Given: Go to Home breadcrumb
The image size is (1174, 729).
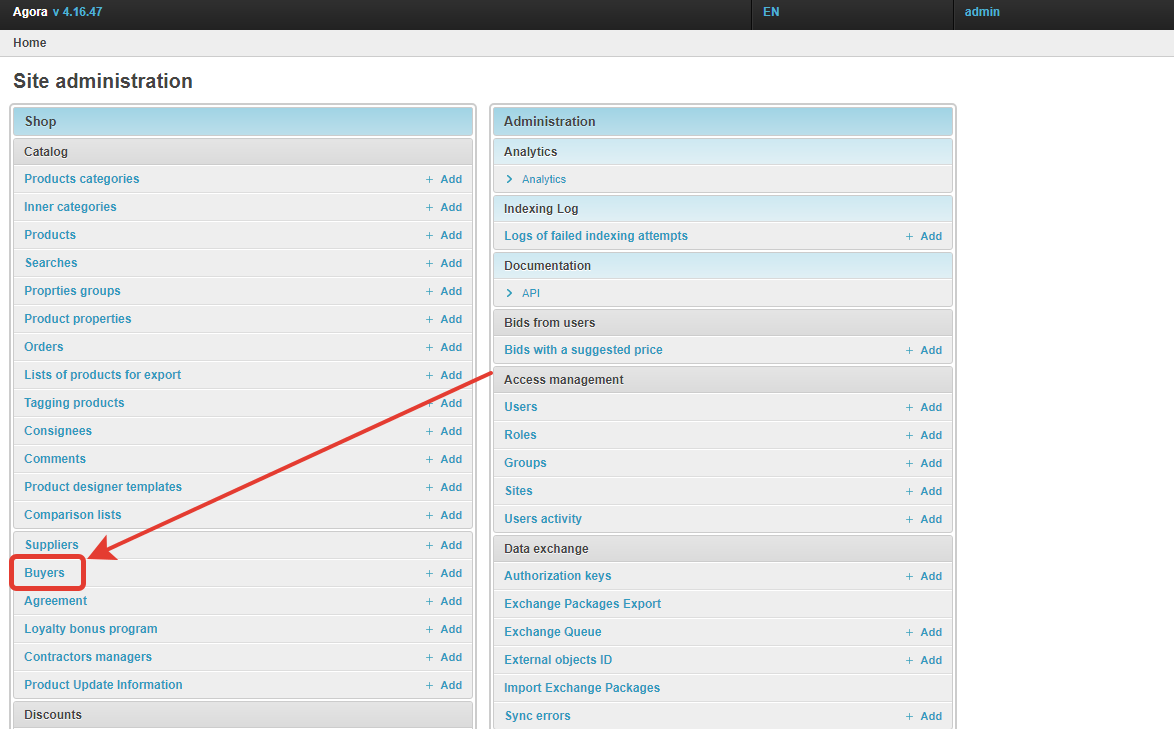Looking at the screenshot, I should tap(30, 43).
